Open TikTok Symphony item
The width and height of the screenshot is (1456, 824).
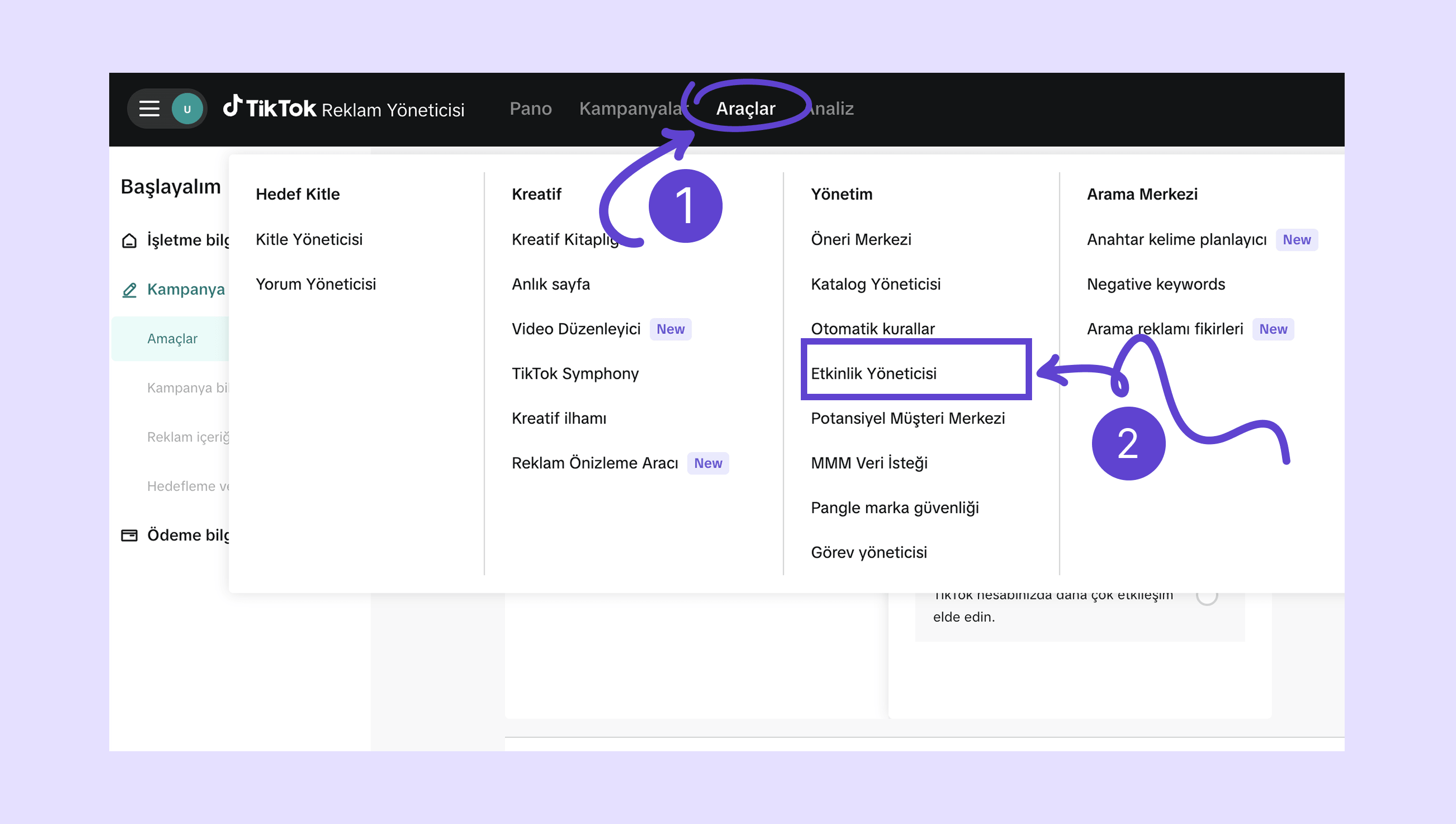[x=574, y=373]
